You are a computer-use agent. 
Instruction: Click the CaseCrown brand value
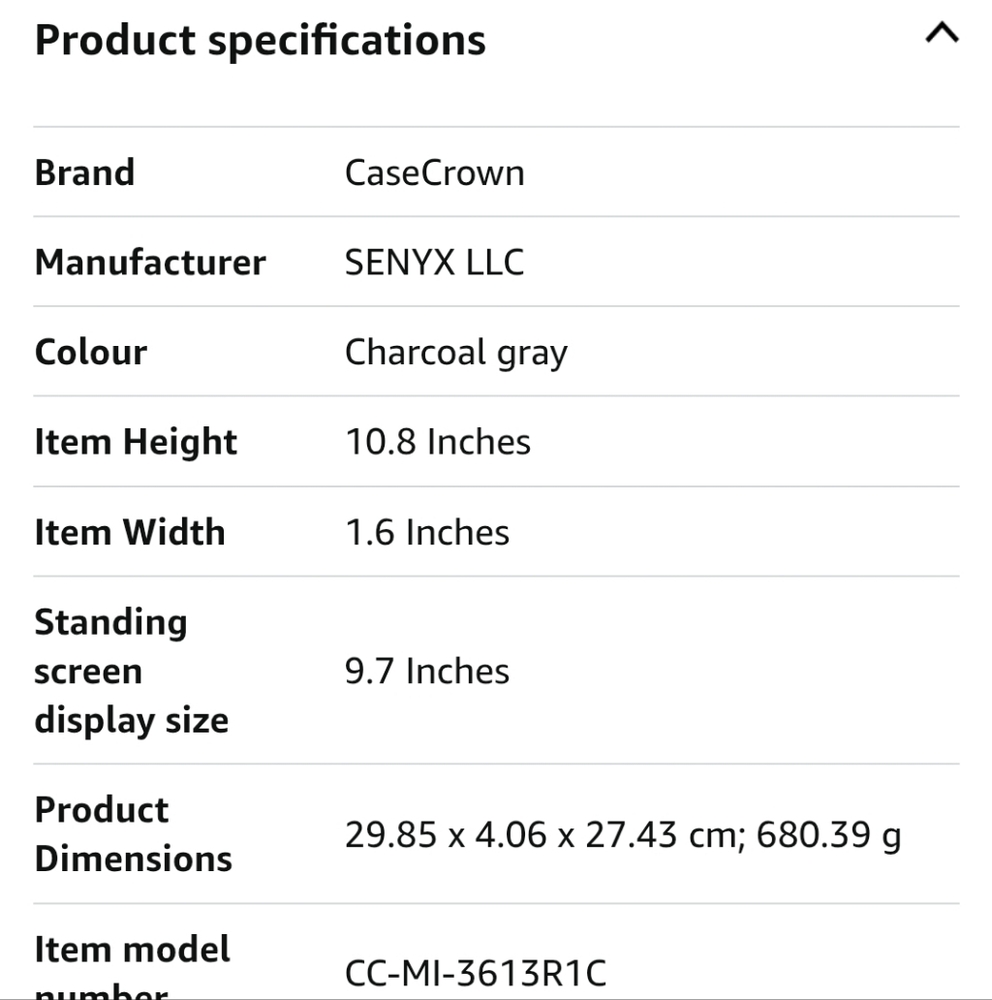pos(434,173)
